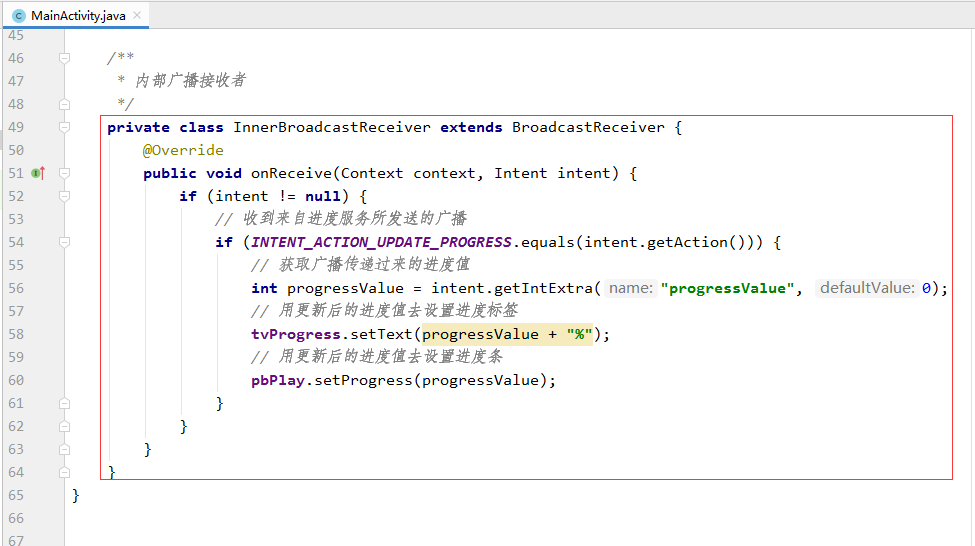Click the comment on line 55
975x546 pixels.
361,265
